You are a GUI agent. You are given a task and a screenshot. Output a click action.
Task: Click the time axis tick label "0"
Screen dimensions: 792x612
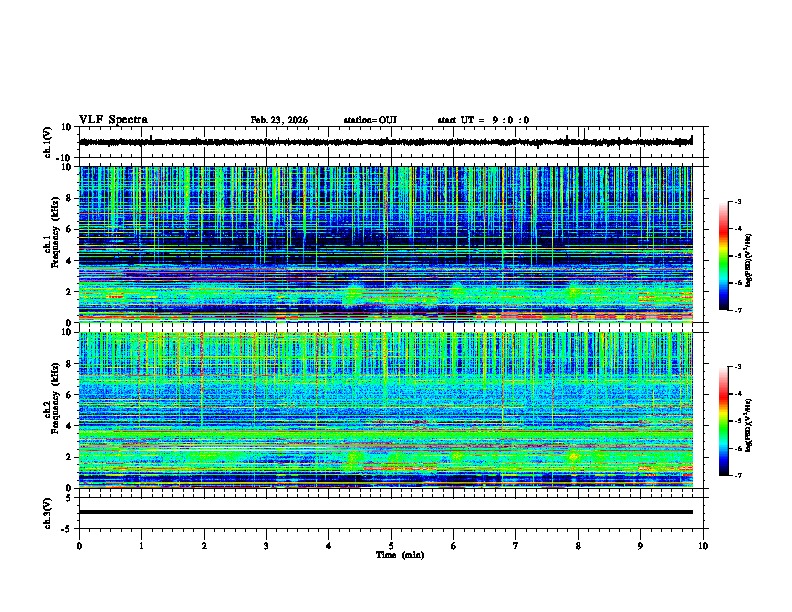79,546
